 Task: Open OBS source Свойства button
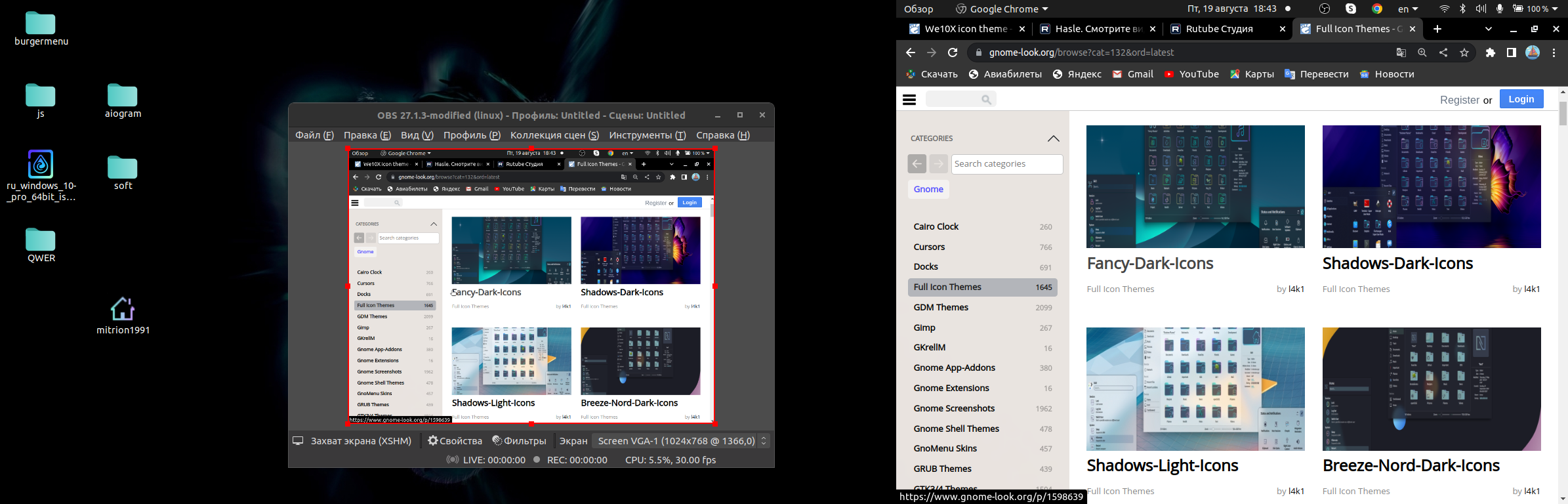455,441
